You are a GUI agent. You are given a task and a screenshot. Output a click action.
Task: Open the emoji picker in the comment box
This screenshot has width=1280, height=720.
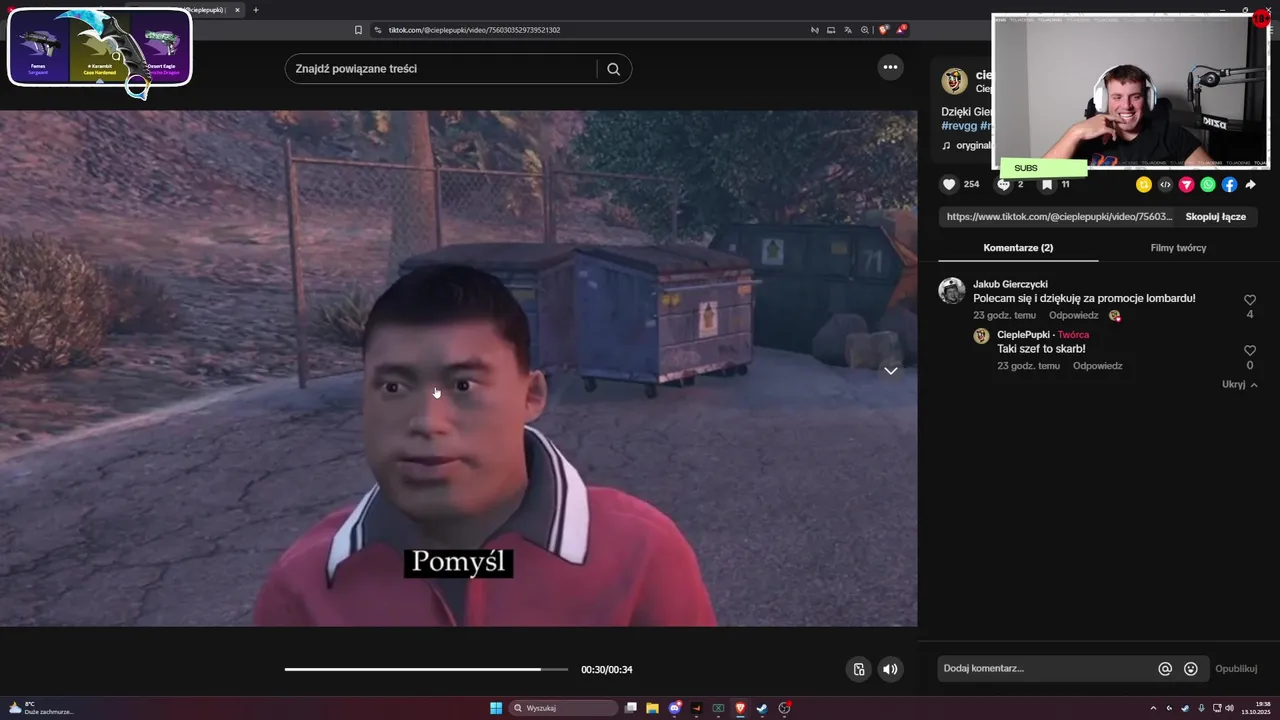point(1190,669)
